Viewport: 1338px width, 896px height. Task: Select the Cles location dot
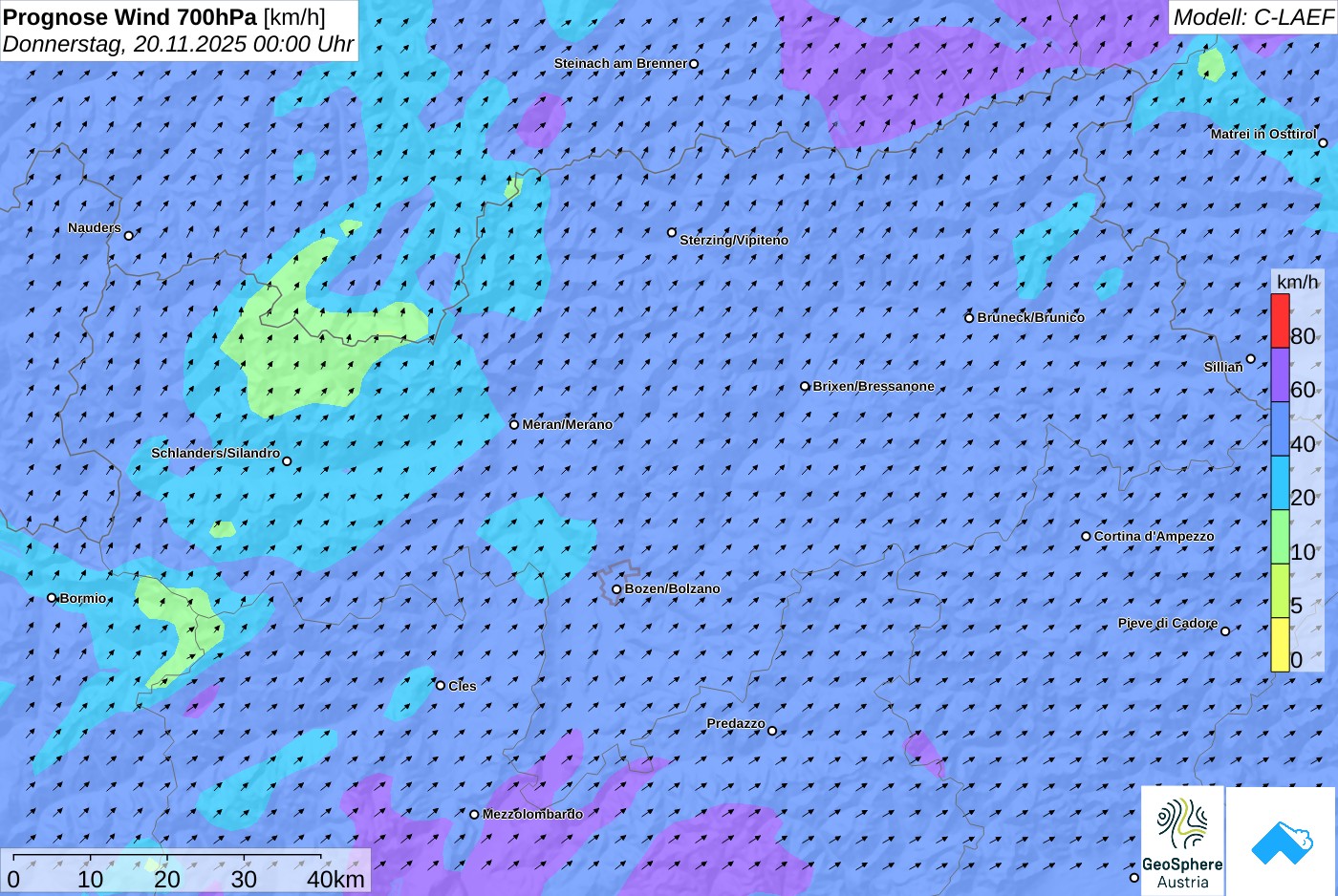click(441, 685)
